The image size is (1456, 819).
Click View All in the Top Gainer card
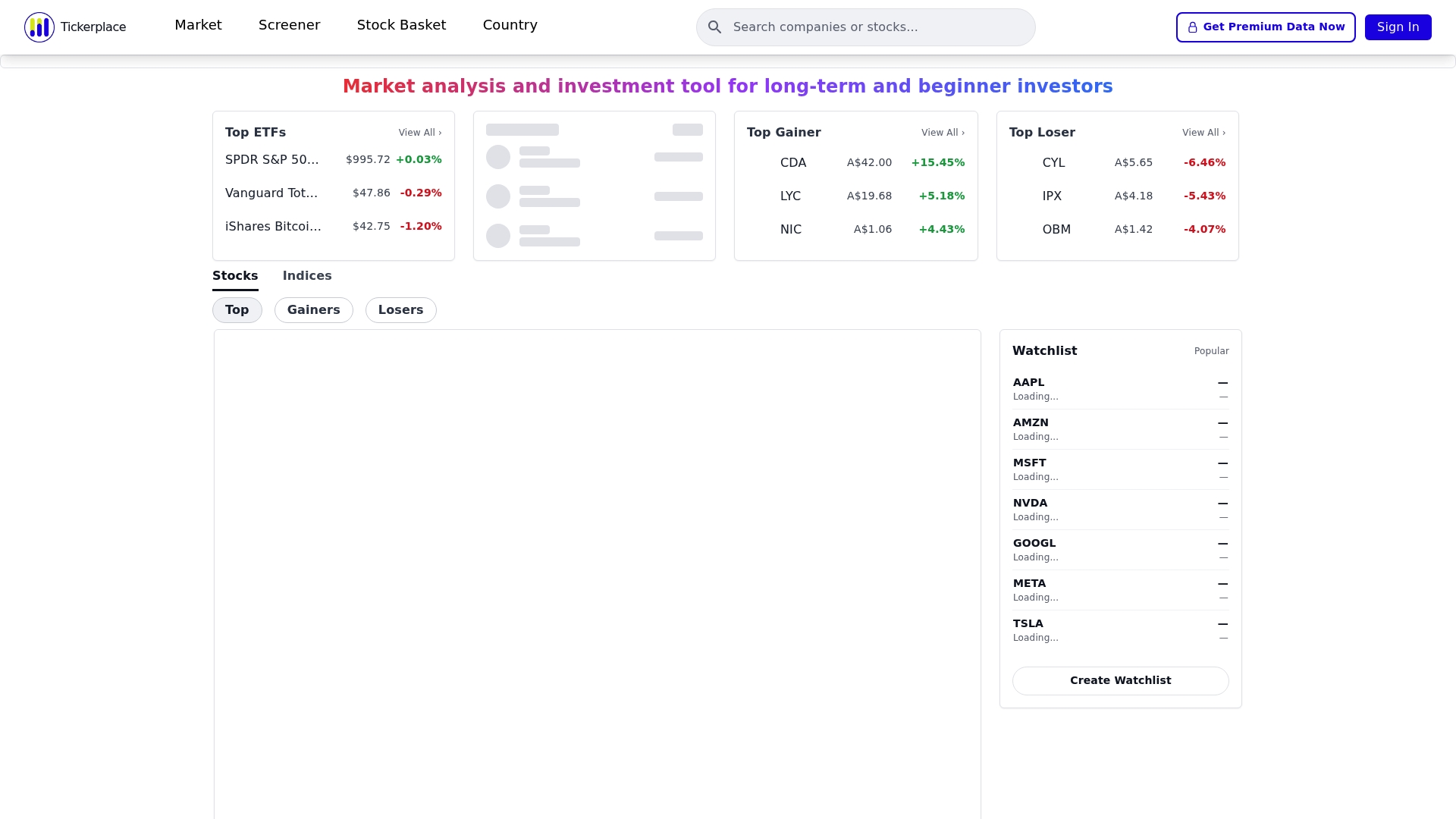[943, 133]
